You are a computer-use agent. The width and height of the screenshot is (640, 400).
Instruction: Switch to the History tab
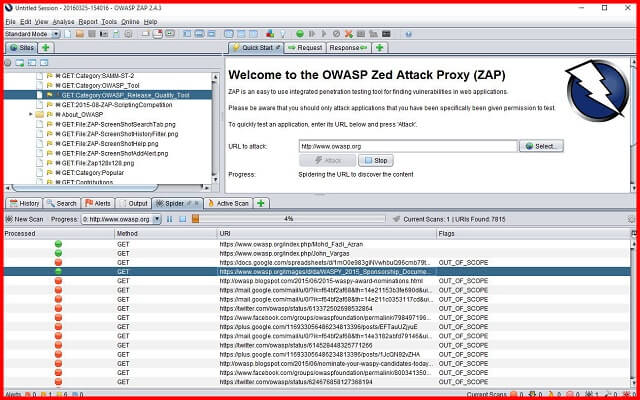click(x=24, y=203)
